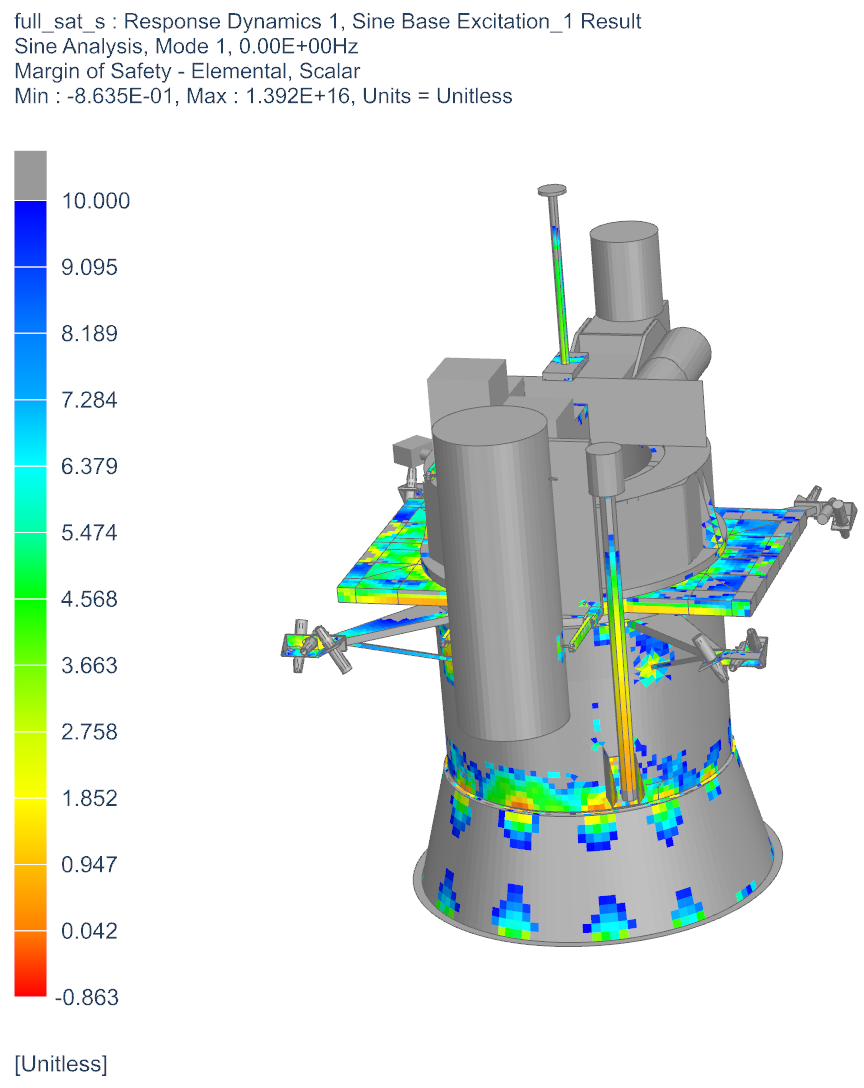Select the 5.474 legend text entry
This screenshot has width=864, height=1088.
pyautogui.click(x=88, y=532)
